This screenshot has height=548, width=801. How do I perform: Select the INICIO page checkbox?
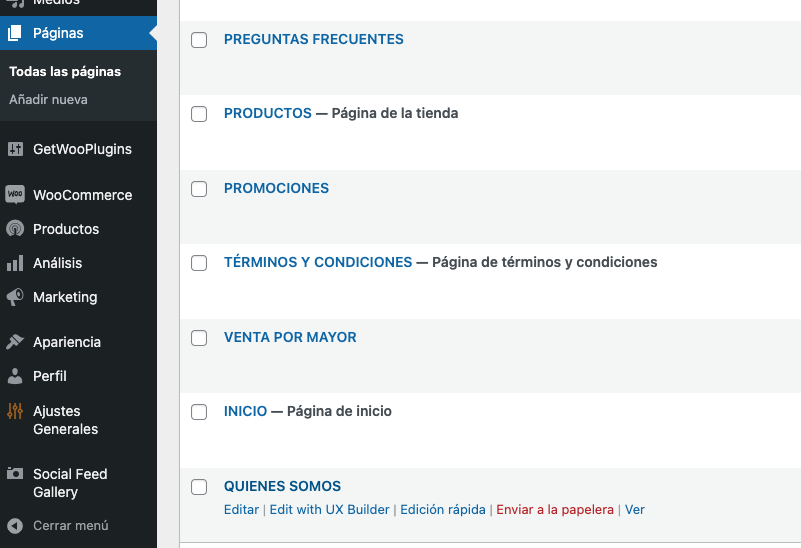(x=199, y=412)
